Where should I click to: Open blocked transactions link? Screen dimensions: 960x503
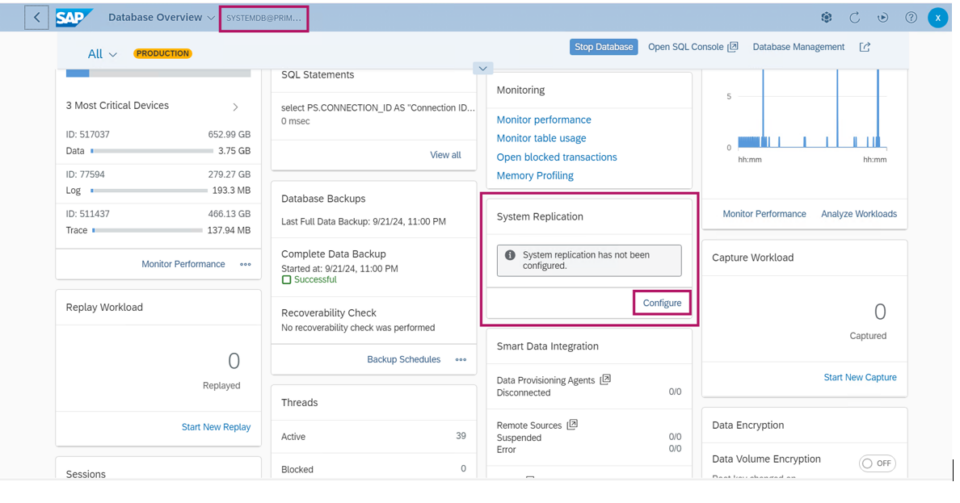coord(557,157)
